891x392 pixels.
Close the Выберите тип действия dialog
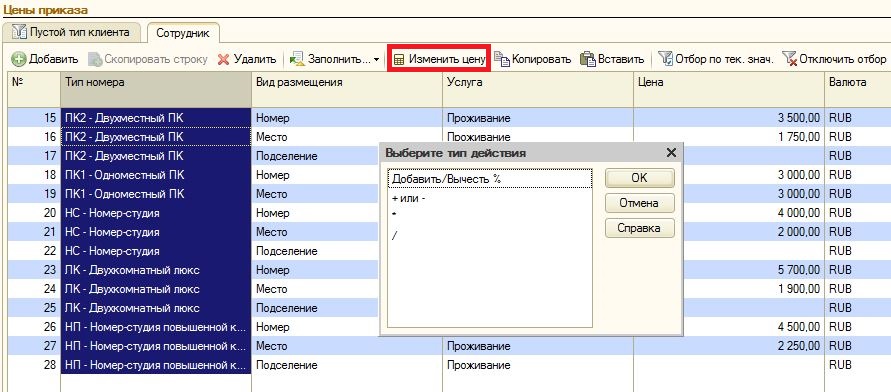tap(671, 152)
